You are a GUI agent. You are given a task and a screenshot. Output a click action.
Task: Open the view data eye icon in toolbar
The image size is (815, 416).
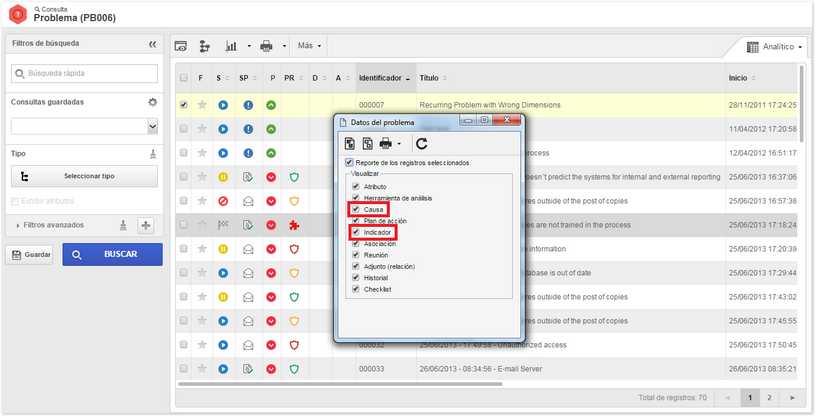coord(181,46)
